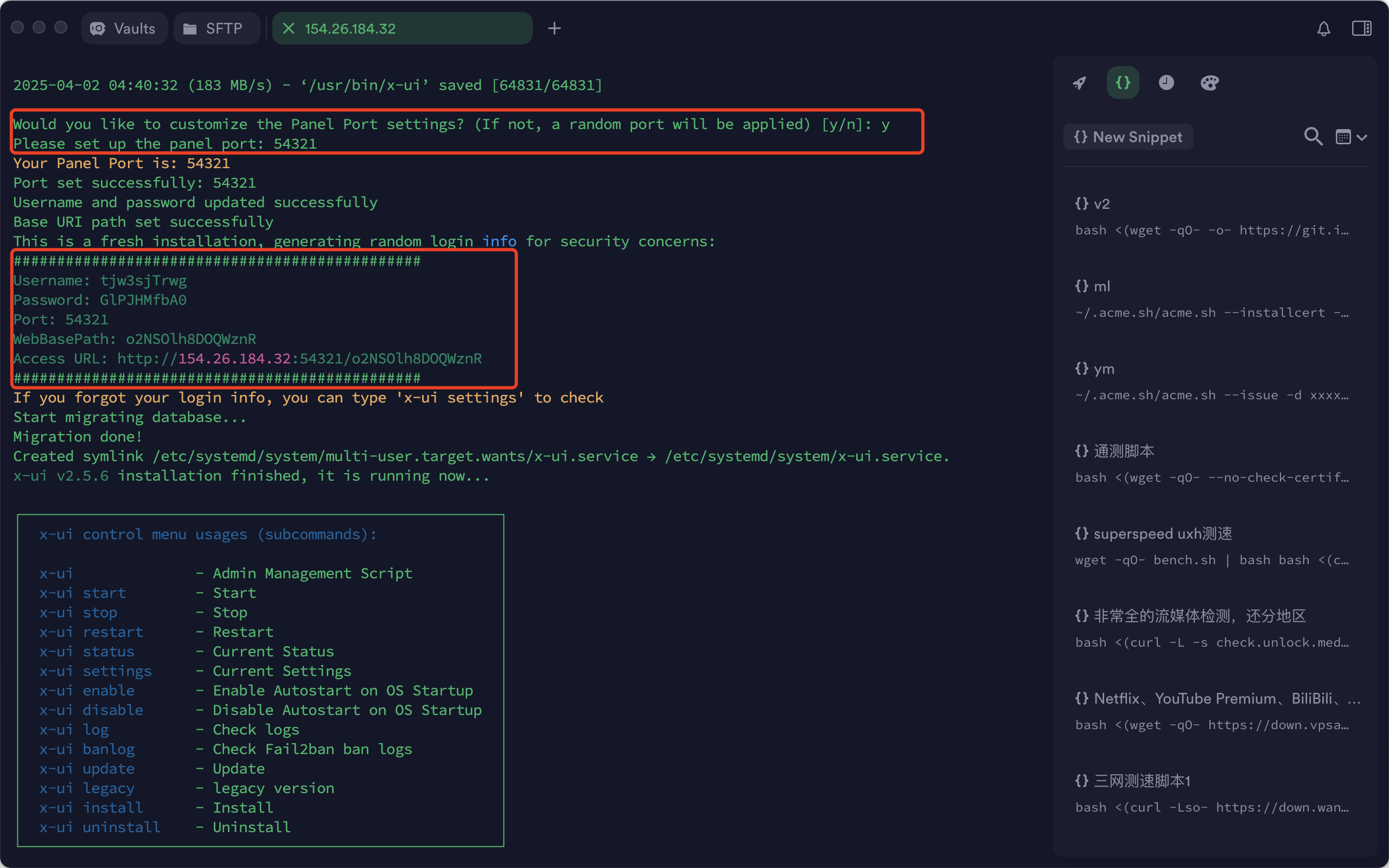The width and height of the screenshot is (1389, 868).
Task: Open the color palette themes icon
Action: click(x=1209, y=82)
